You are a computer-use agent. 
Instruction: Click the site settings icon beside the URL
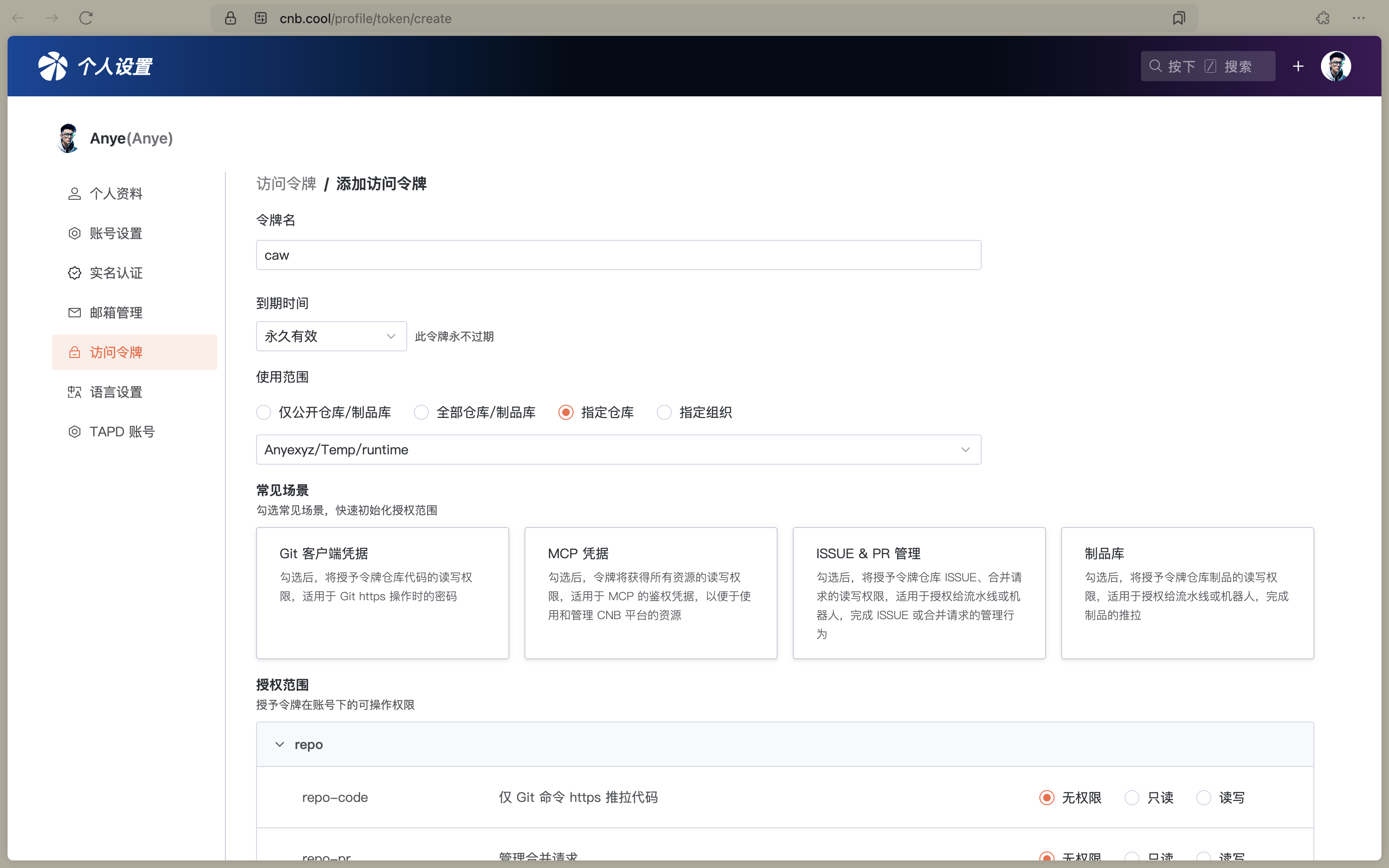point(261,18)
